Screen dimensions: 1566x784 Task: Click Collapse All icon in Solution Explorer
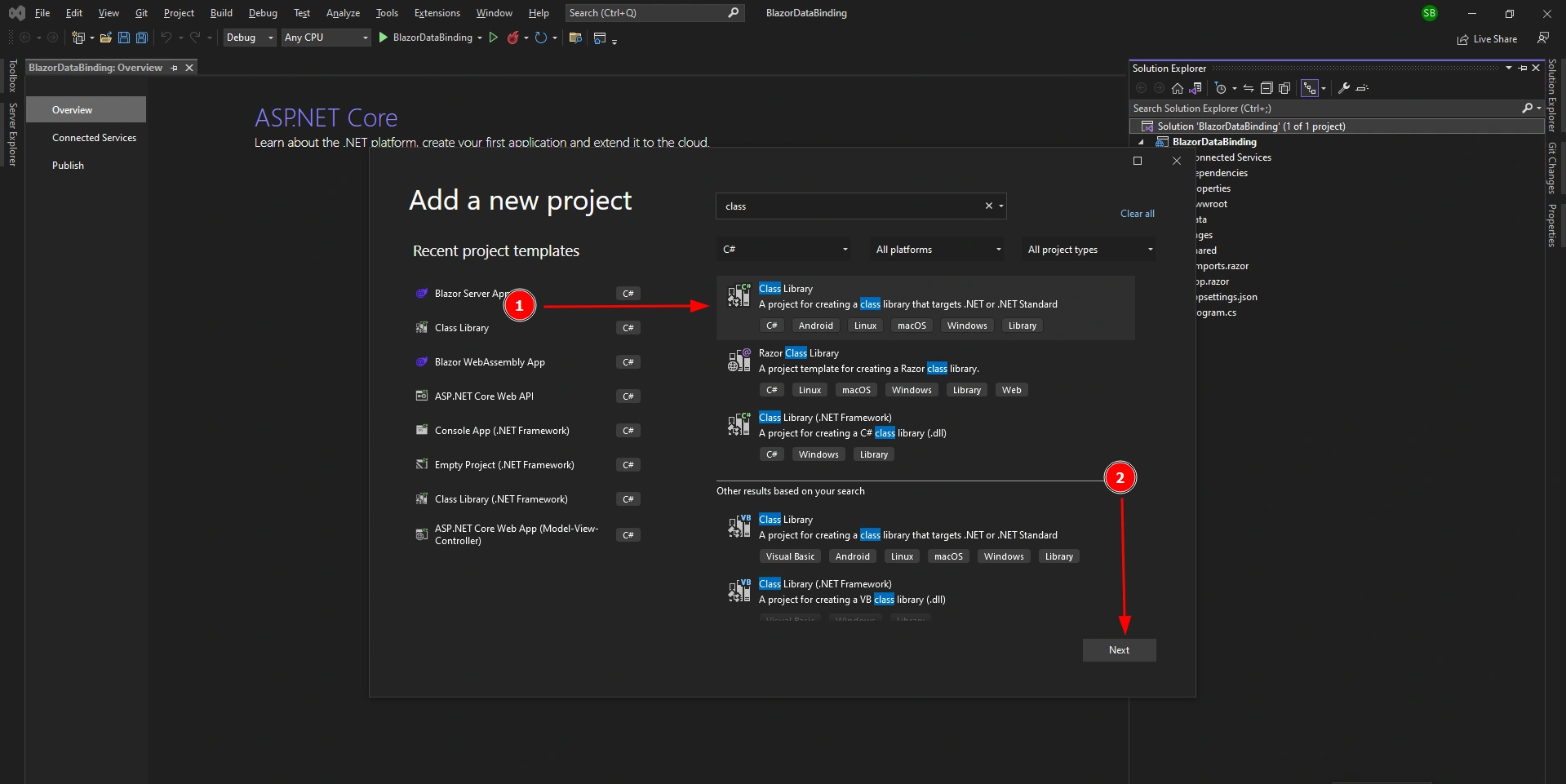click(x=1267, y=88)
